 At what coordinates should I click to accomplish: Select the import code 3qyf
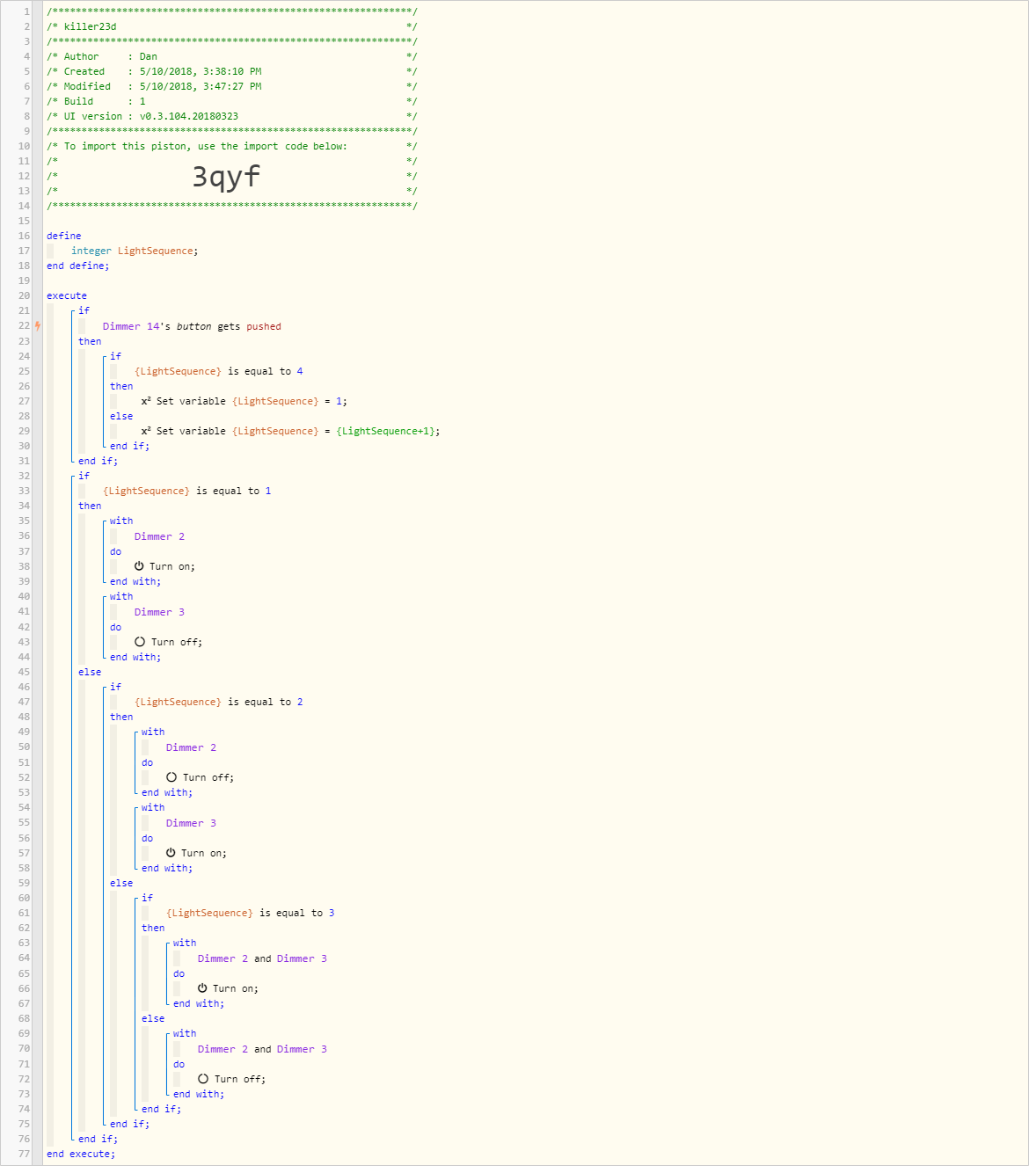[226, 176]
